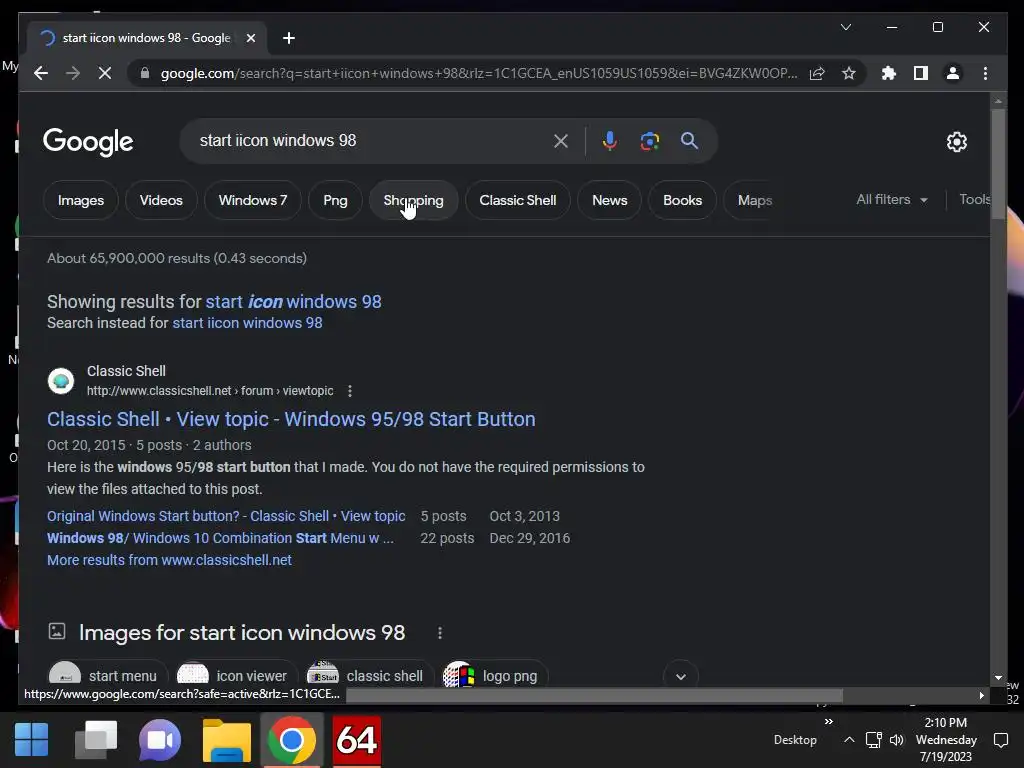Show hidden system tray icons
This screenshot has height=768, width=1024.
(849, 740)
